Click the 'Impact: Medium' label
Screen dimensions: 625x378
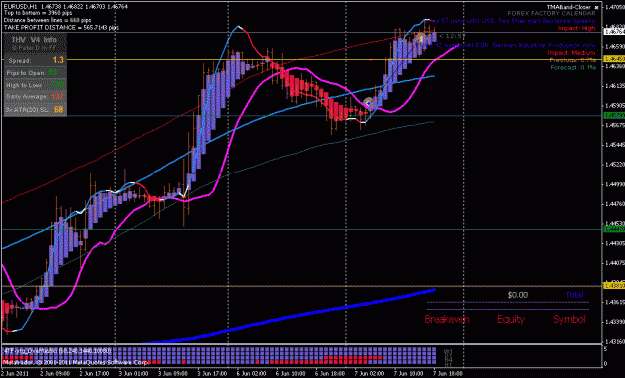click(571, 53)
